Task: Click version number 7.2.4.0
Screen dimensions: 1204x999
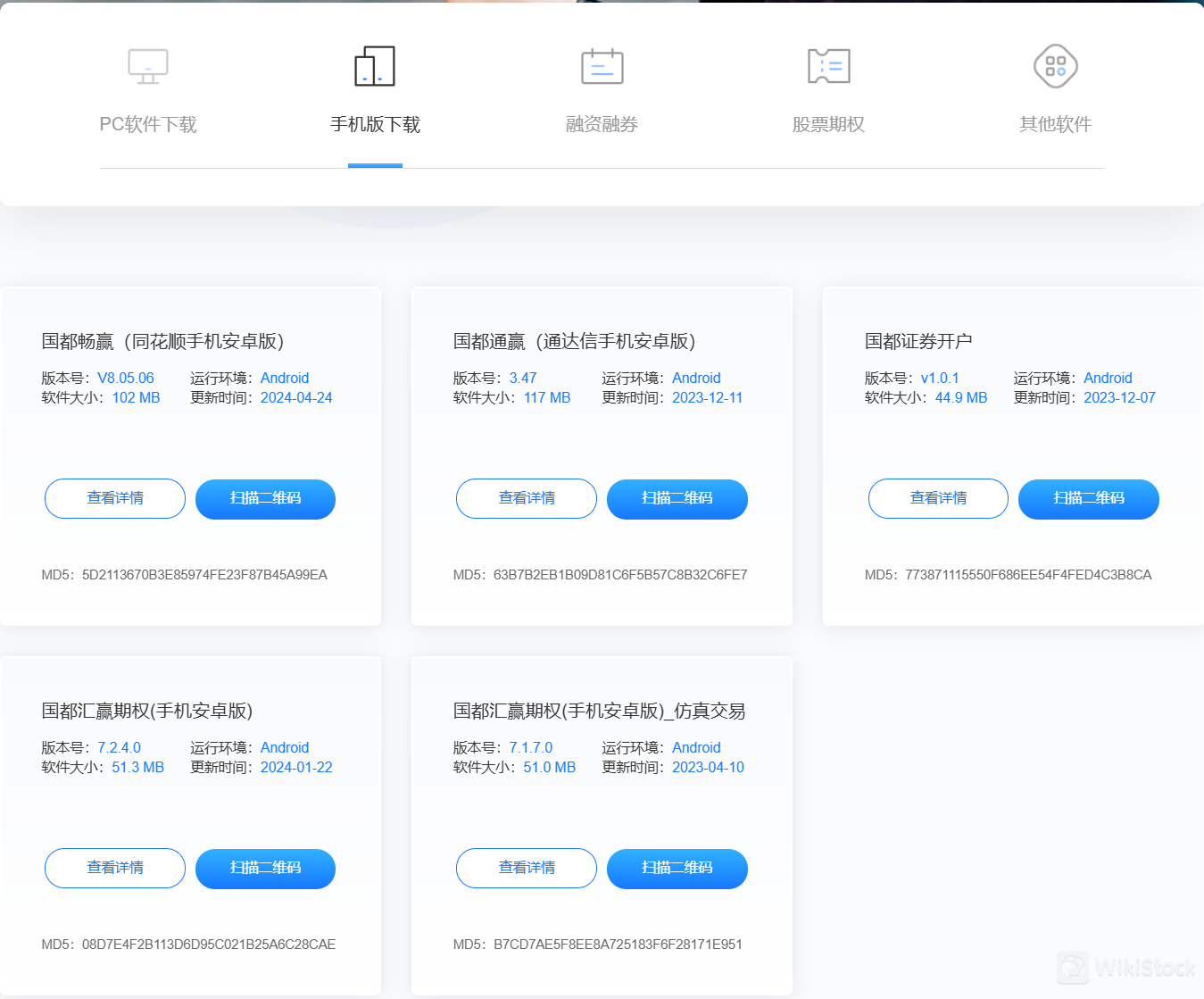Action: click(120, 747)
